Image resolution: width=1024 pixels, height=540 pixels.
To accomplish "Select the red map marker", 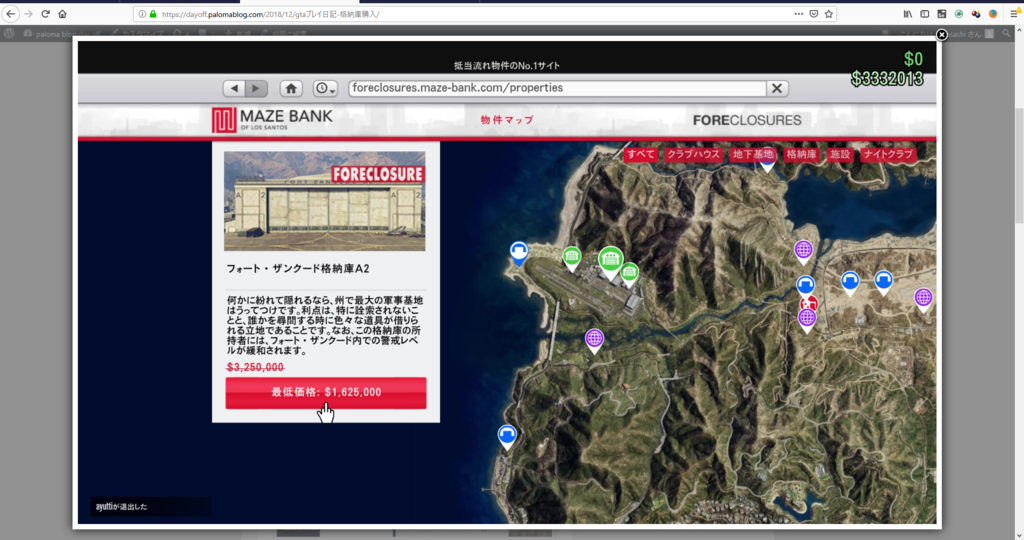I will 810,304.
